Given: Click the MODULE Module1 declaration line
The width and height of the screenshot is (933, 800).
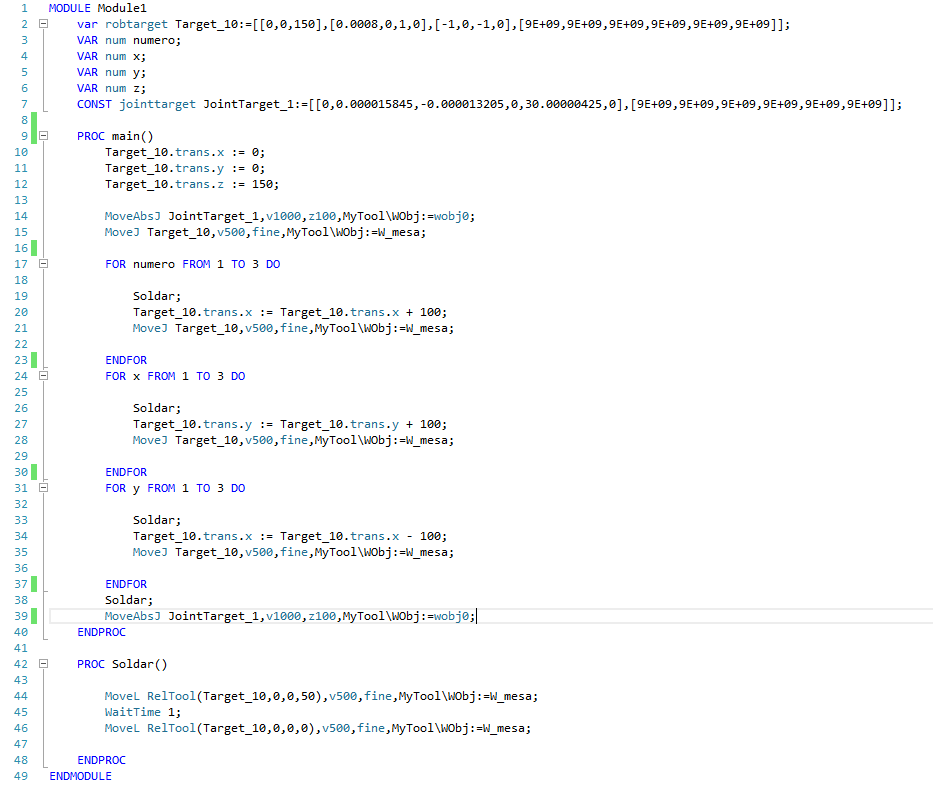Looking at the screenshot, I should click(x=98, y=8).
